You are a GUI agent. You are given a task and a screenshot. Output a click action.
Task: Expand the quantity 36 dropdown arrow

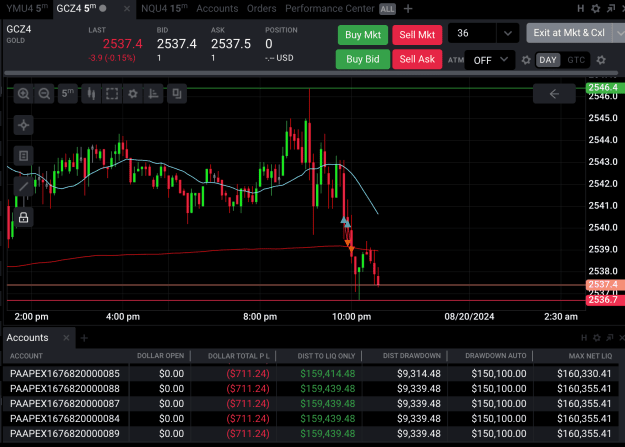point(507,33)
